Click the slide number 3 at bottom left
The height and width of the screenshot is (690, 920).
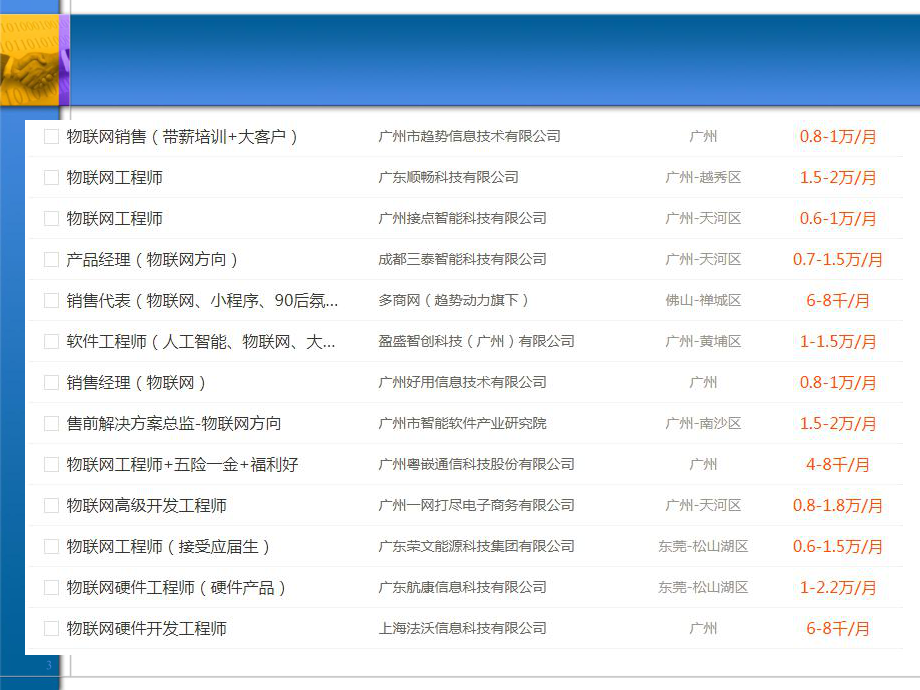point(46,663)
